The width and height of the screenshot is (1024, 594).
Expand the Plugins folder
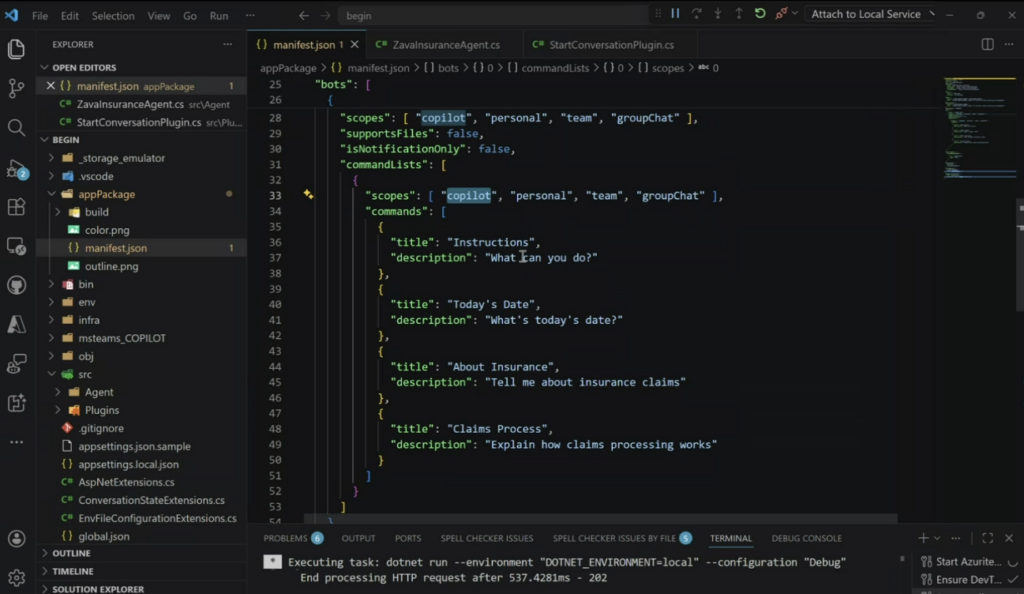(x=101, y=410)
